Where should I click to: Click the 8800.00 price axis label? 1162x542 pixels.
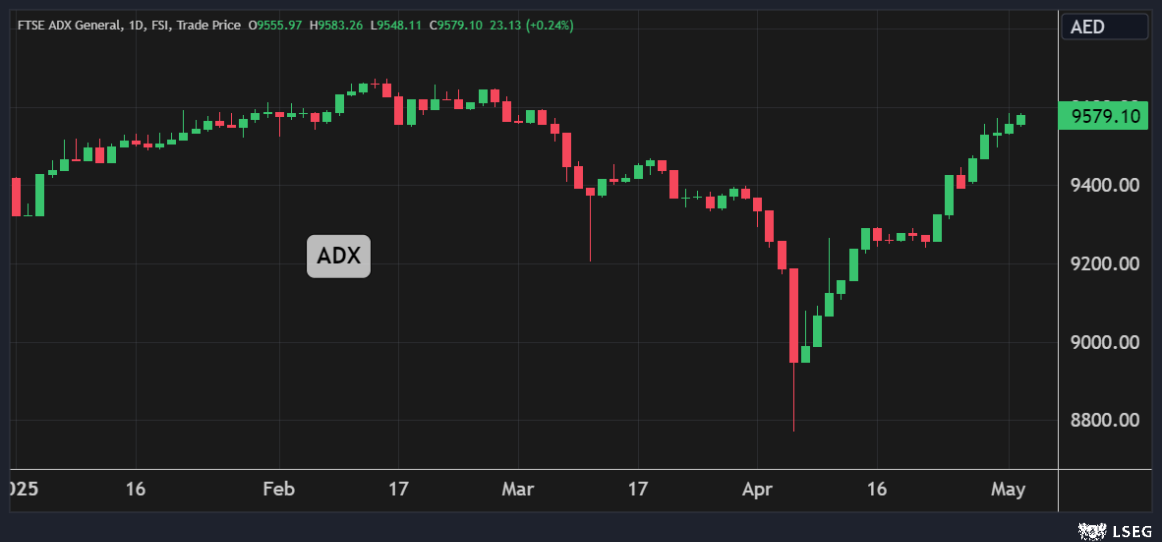click(x=1105, y=420)
